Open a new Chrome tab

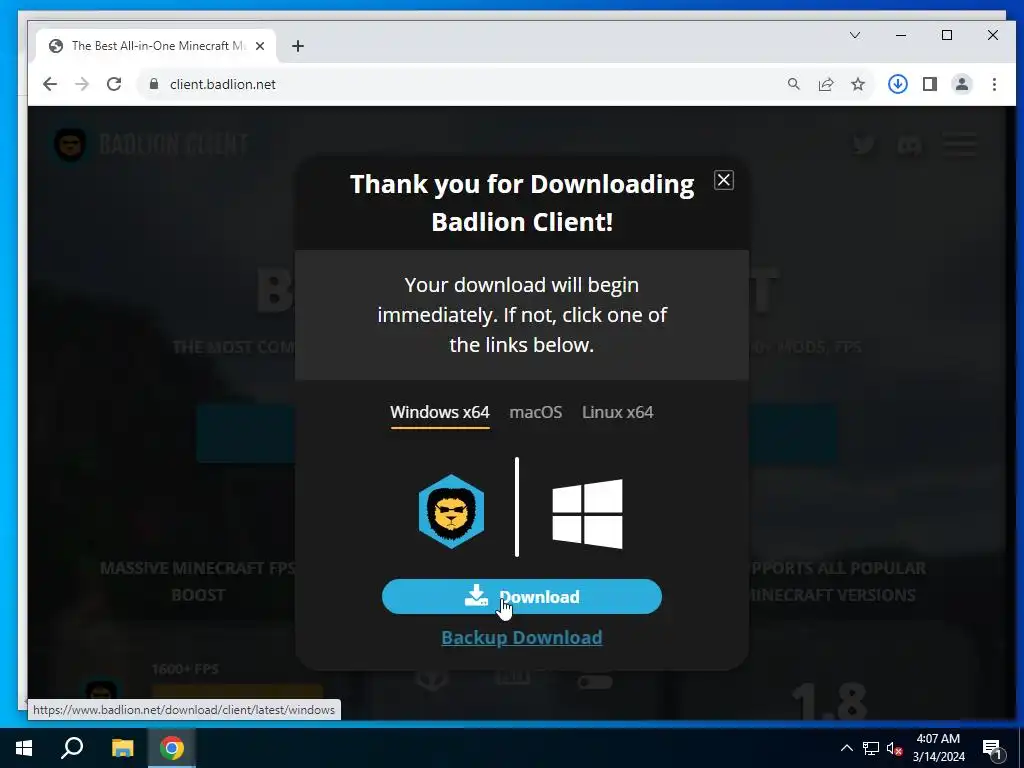coord(298,46)
